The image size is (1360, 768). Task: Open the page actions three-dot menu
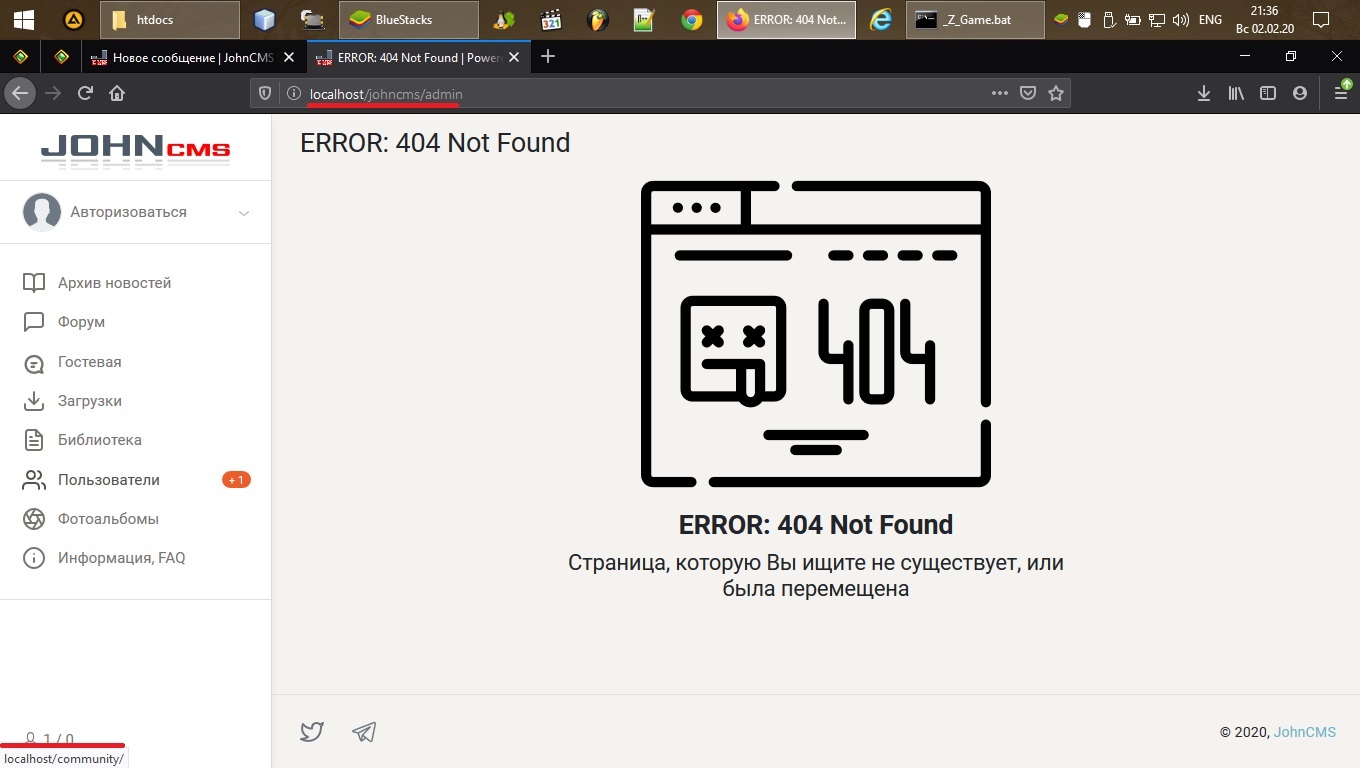click(x=1000, y=93)
